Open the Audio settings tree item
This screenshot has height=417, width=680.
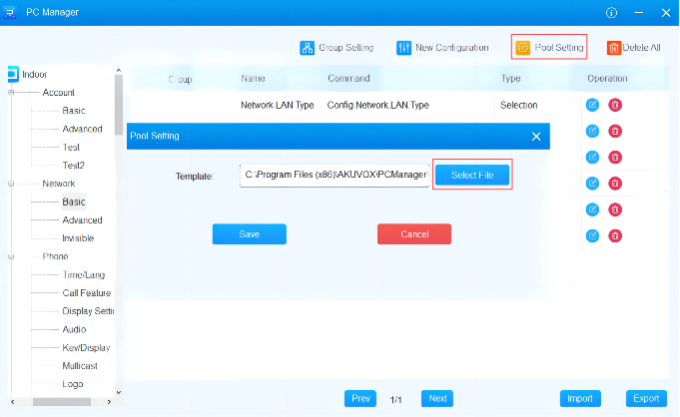pyautogui.click(x=74, y=329)
